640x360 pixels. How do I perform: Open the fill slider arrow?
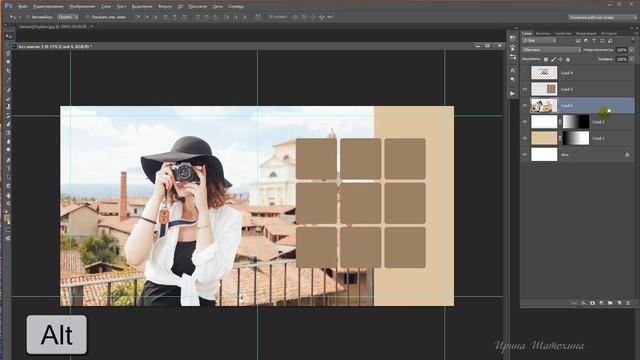(631, 59)
